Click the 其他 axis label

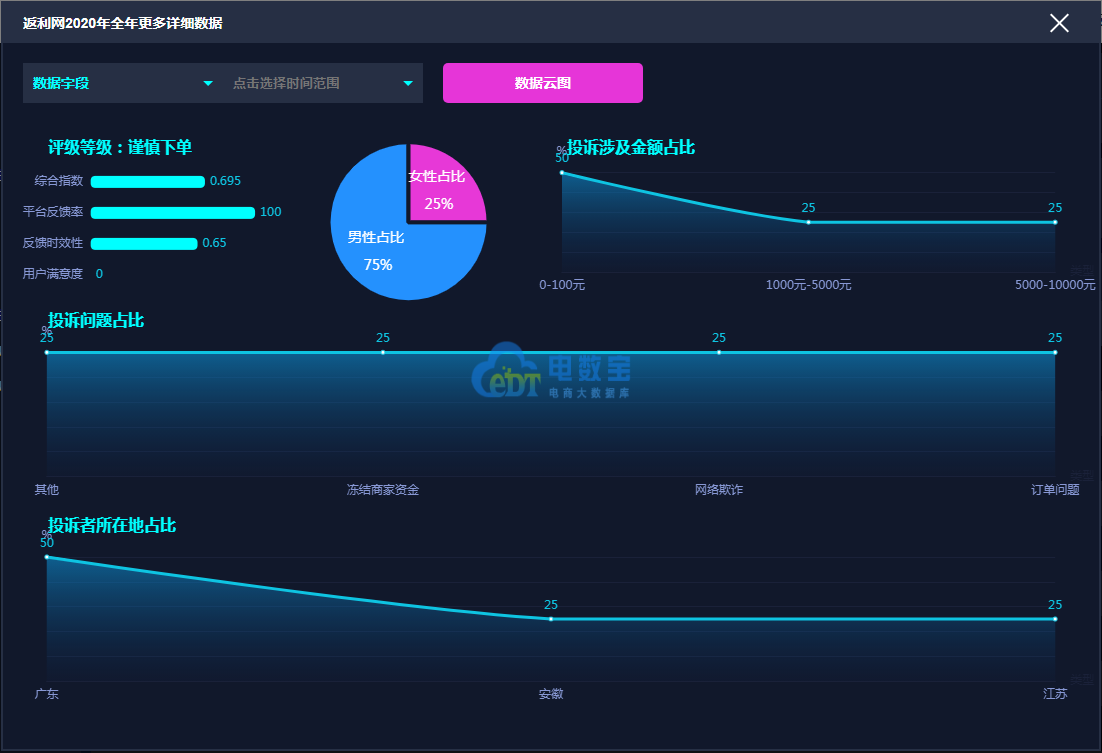[47, 489]
